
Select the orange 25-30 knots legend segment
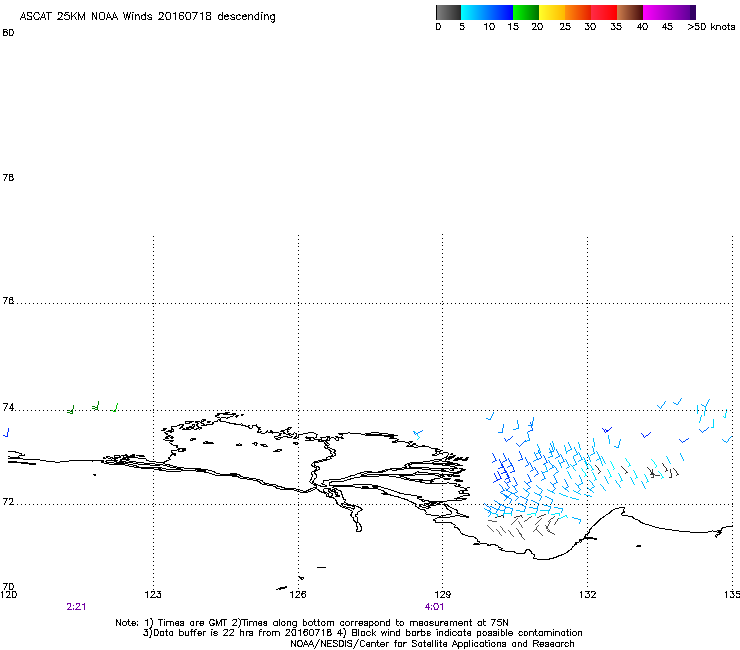tap(578, 12)
